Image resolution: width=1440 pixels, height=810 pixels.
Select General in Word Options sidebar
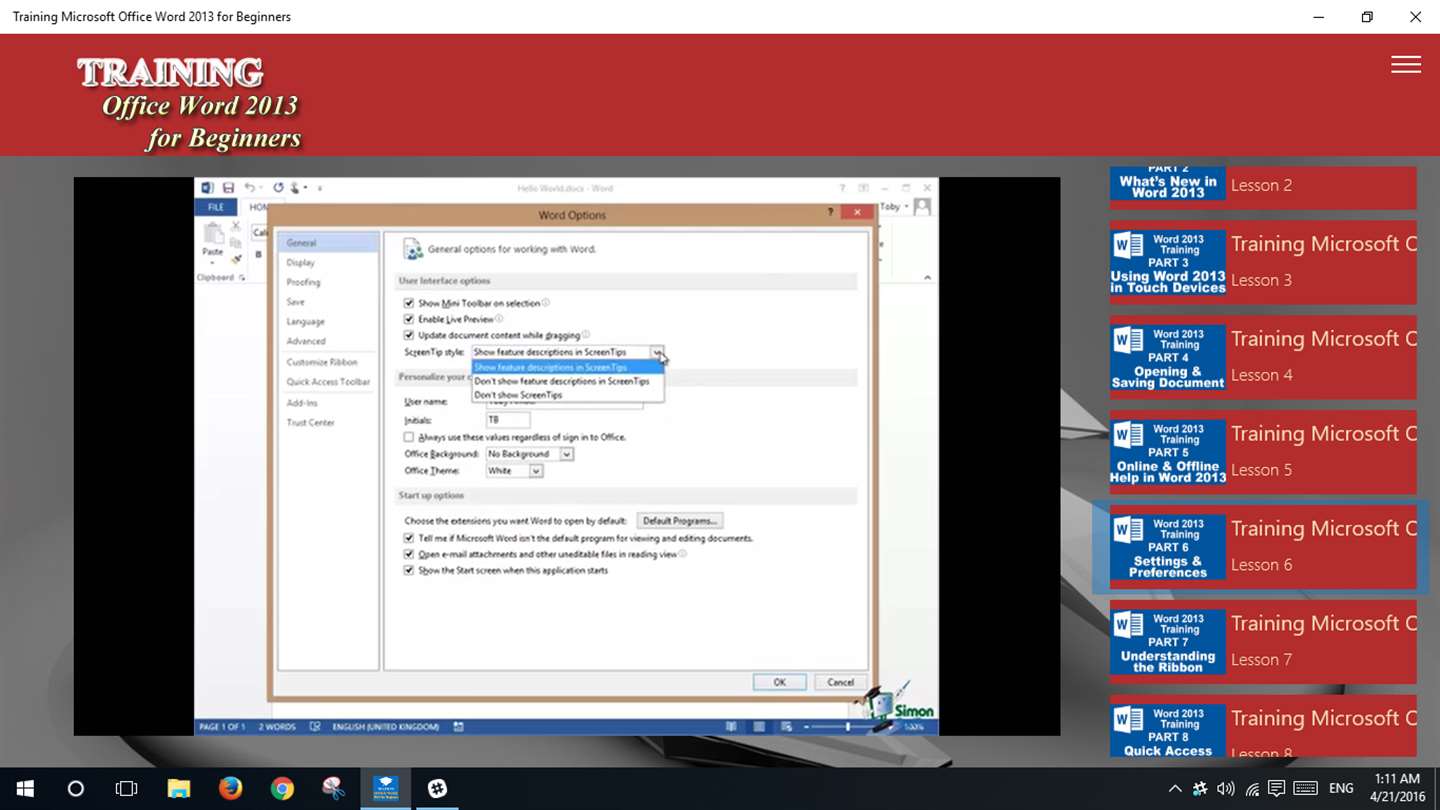[329, 243]
